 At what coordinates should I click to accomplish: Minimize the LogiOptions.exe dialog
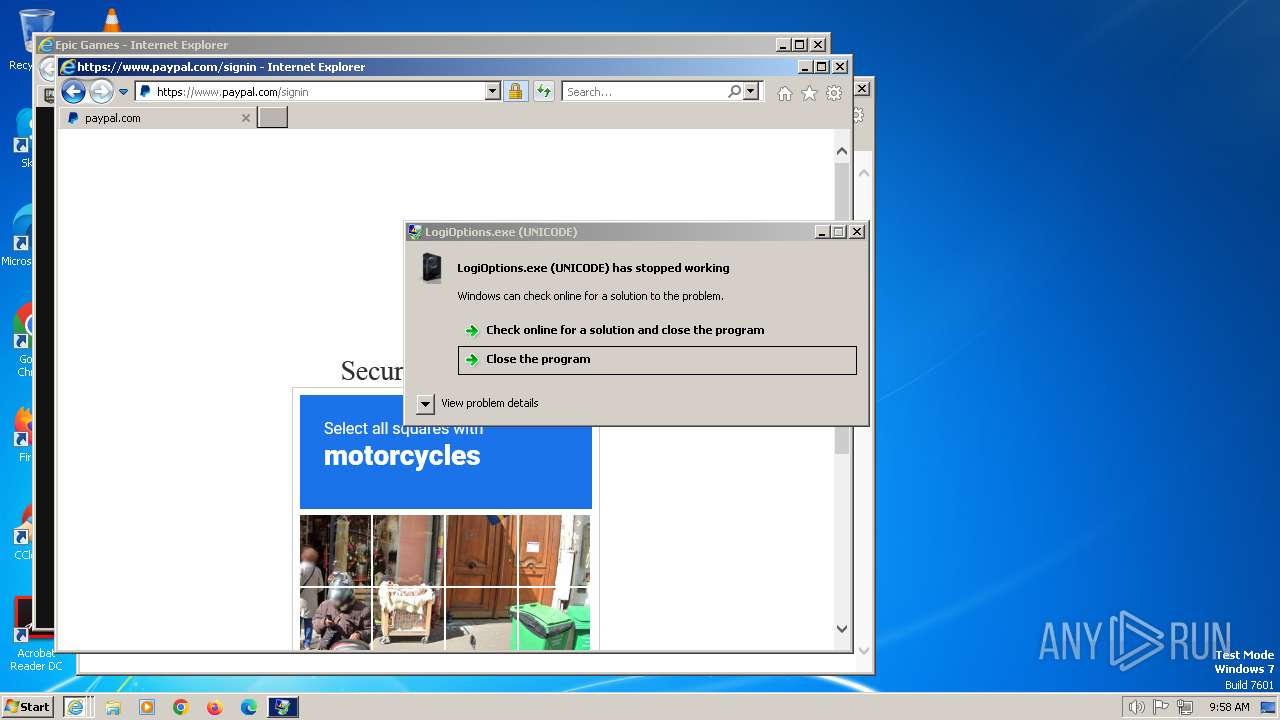pos(822,232)
